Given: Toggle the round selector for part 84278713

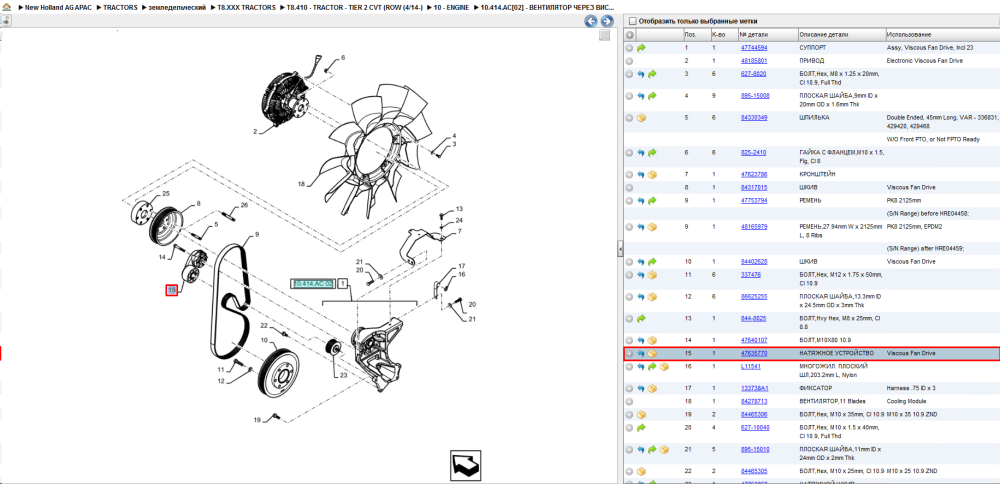Looking at the screenshot, I should pyautogui.click(x=630, y=402).
